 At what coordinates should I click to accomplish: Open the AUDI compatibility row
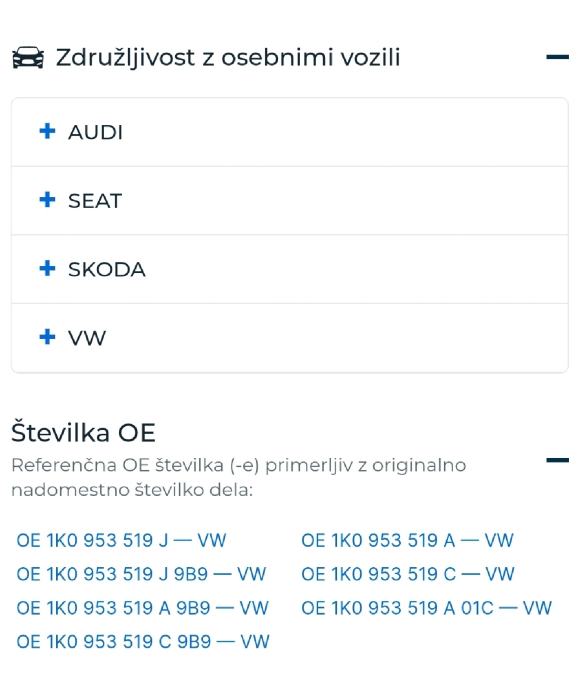click(290, 132)
